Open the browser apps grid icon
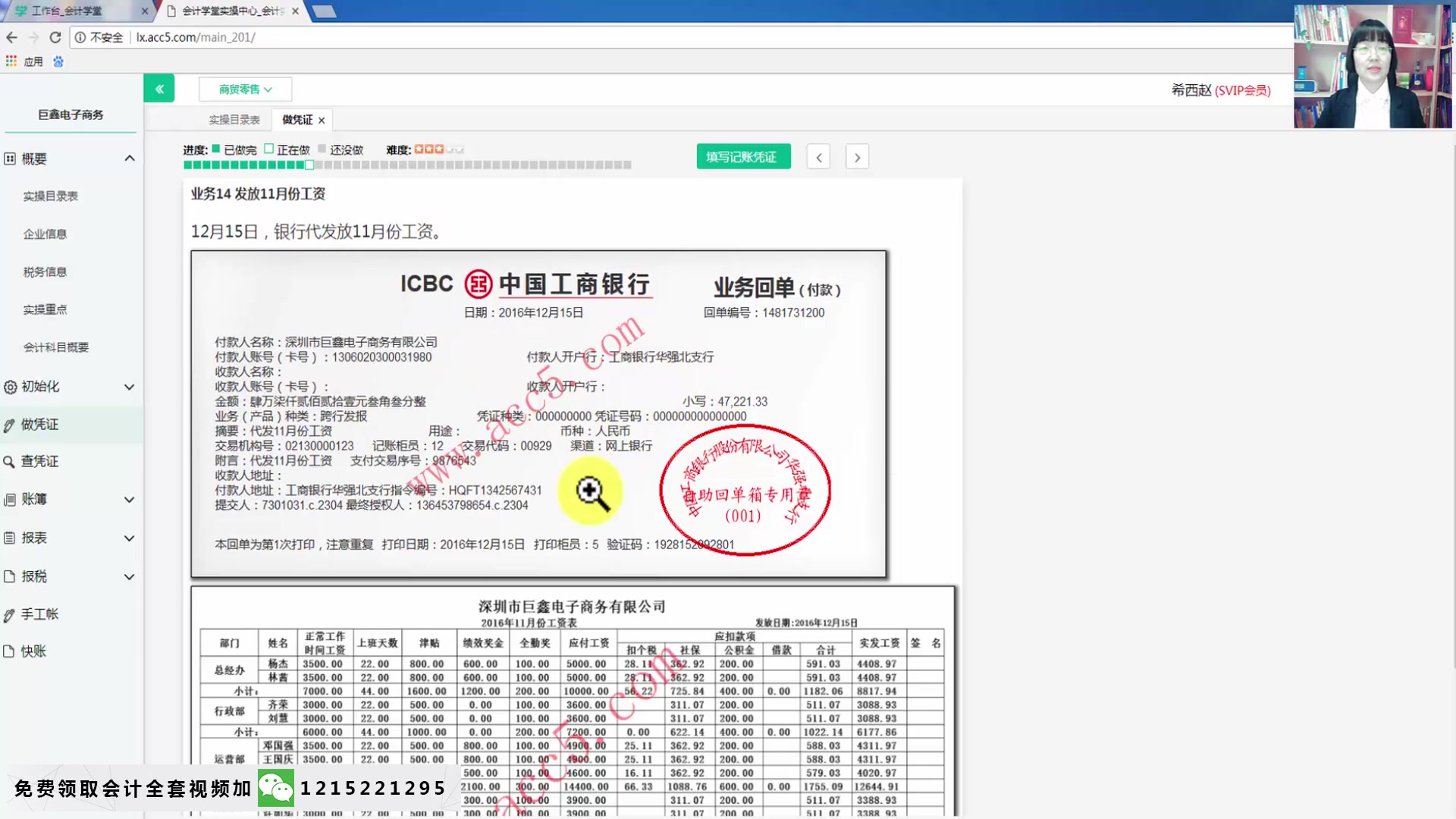1456x819 pixels. point(11,61)
